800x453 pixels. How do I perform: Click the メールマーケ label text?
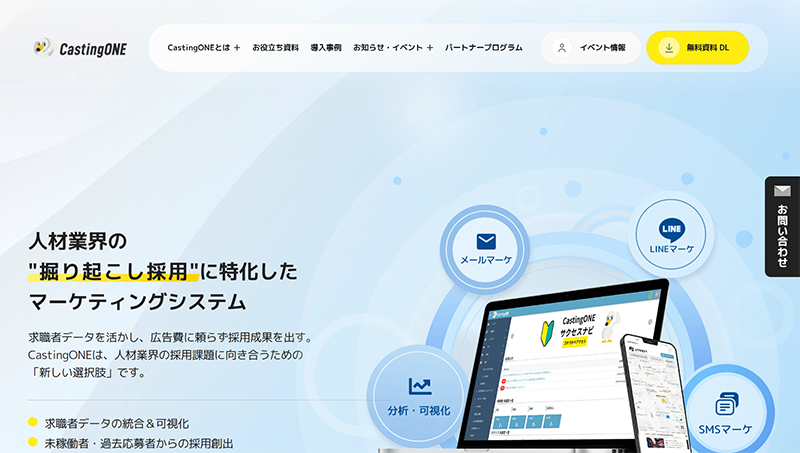click(x=486, y=260)
